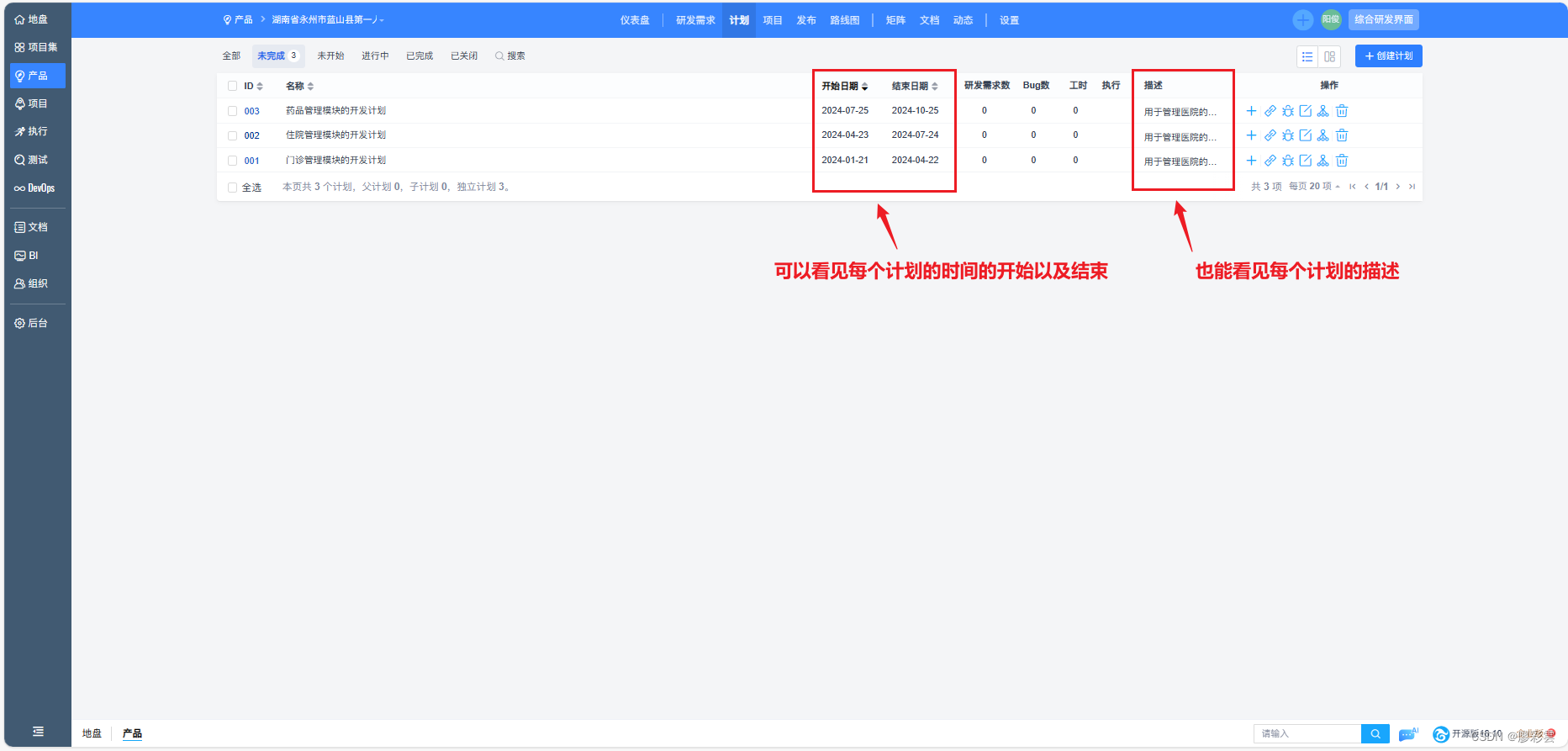Open plan 住院管理模块的开发计划
Screen dimensions: 1568x751
click(x=335, y=135)
